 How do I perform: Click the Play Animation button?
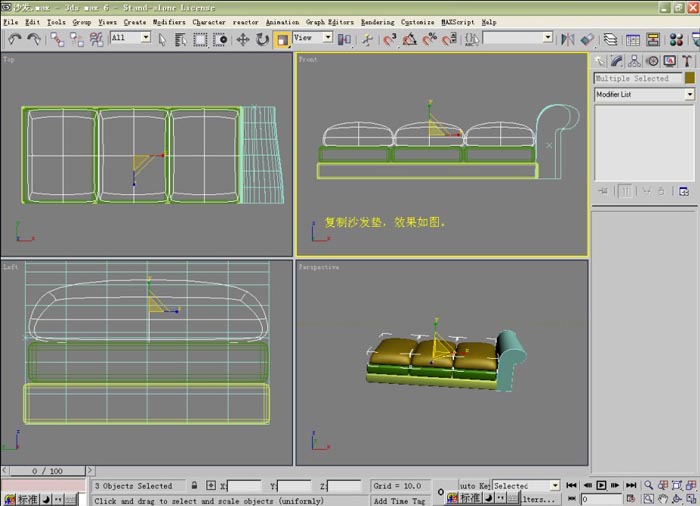coord(601,485)
